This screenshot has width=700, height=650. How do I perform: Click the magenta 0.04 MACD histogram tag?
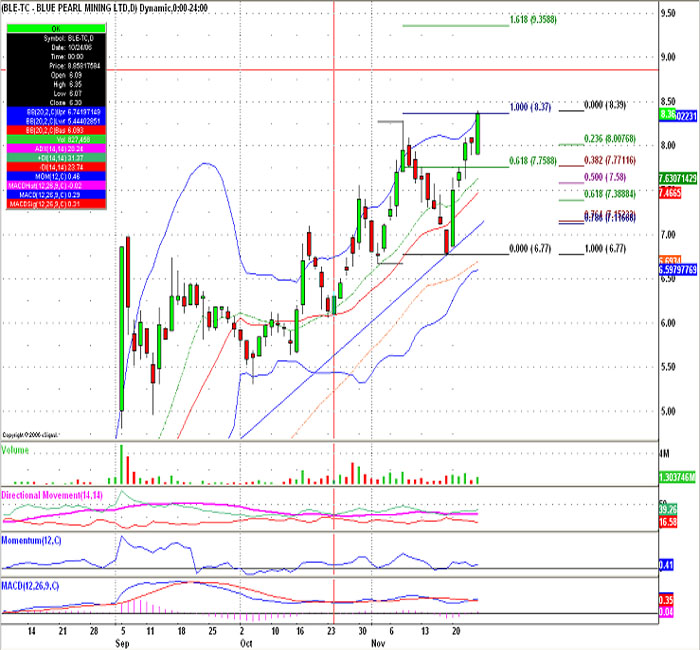[x=666, y=612]
